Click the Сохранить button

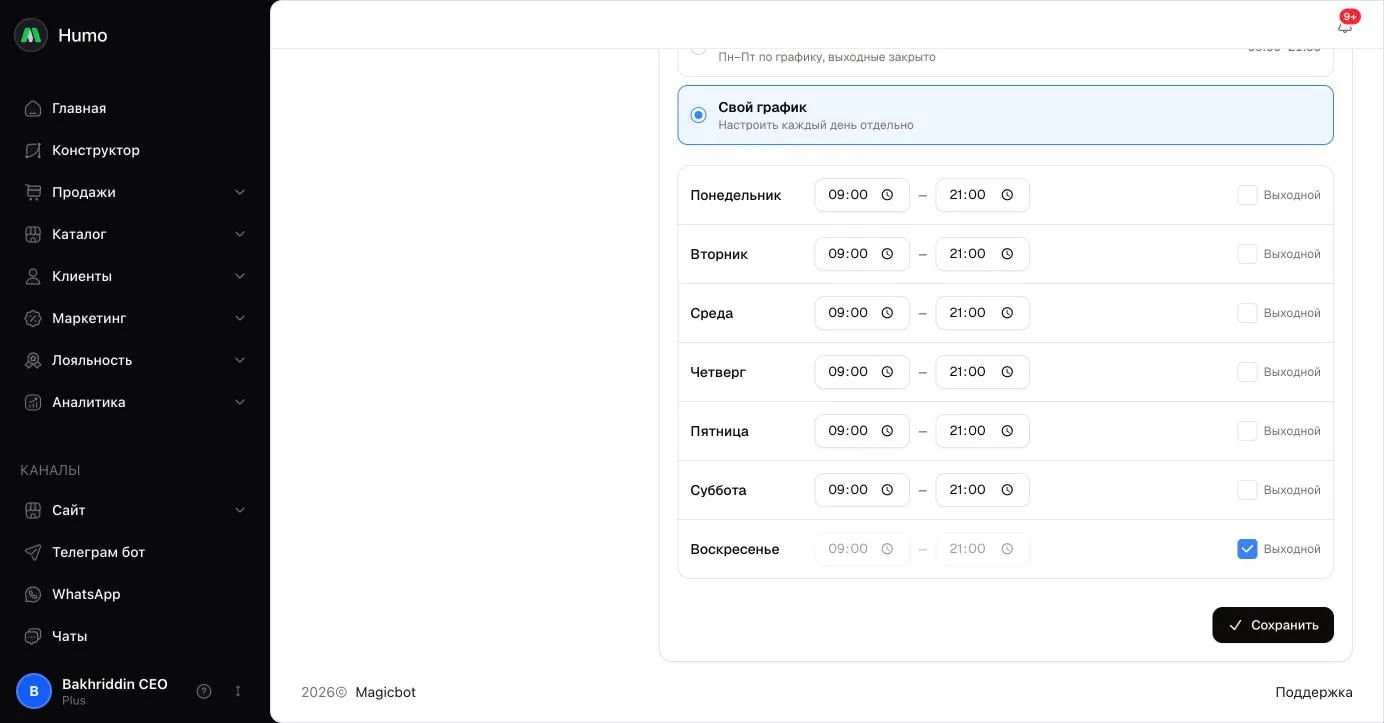tap(1273, 625)
